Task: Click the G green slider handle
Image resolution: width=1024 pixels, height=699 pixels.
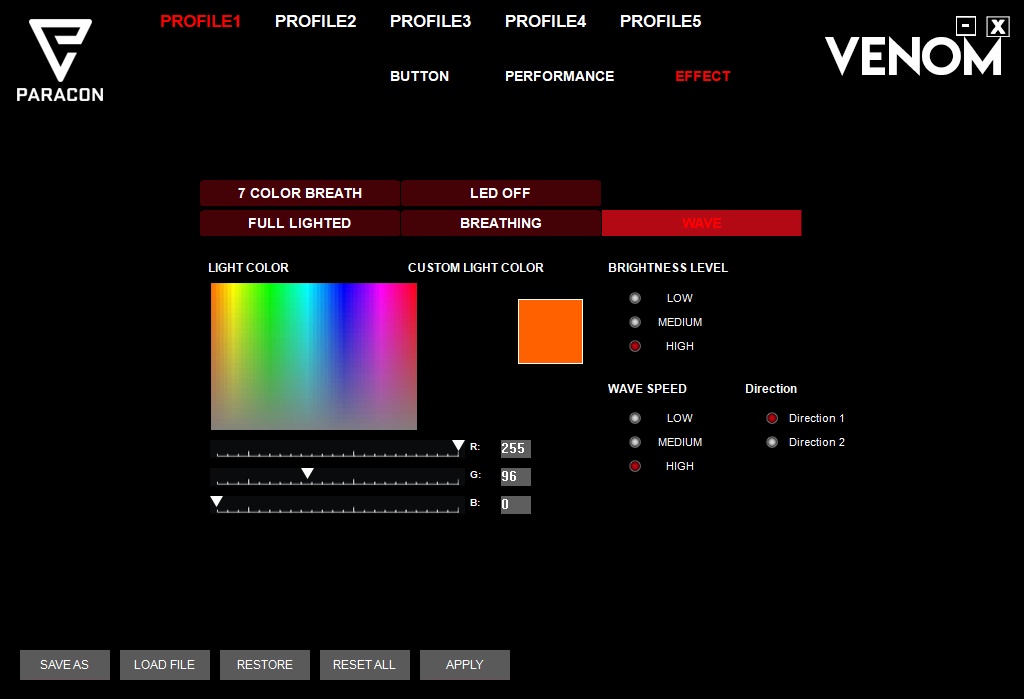Action: [x=307, y=473]
